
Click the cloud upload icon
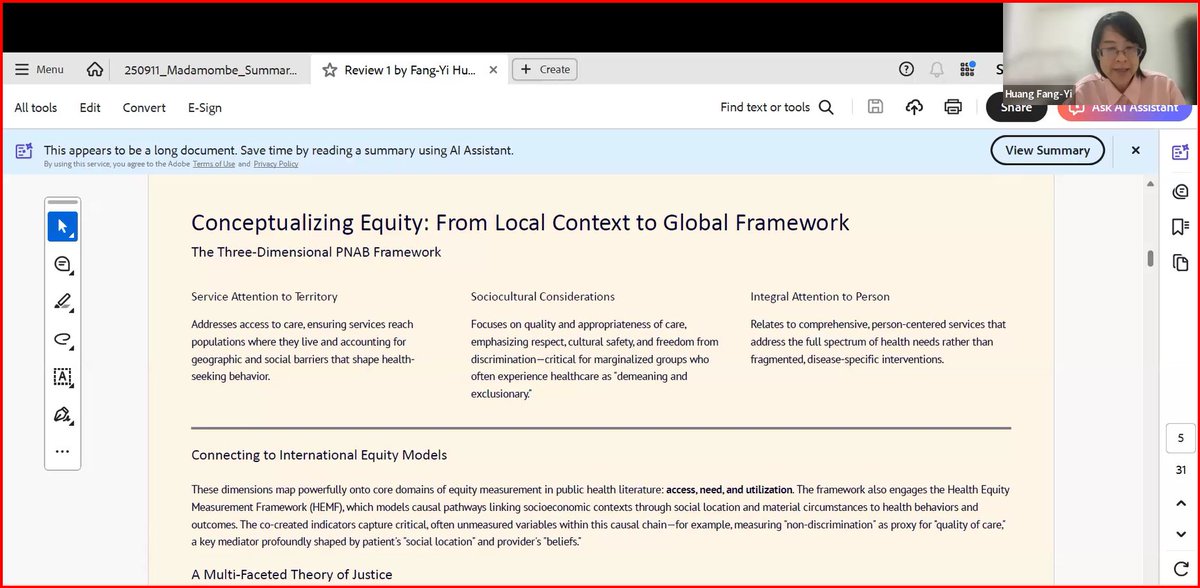pos(914,107)
